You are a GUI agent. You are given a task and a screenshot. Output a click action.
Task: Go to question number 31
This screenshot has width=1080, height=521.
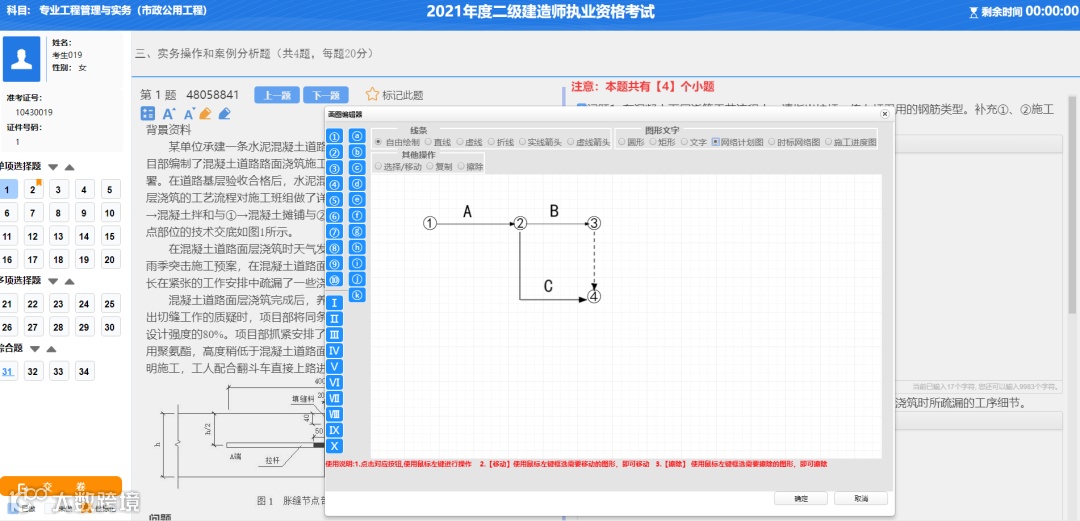(x=8, y=371)
